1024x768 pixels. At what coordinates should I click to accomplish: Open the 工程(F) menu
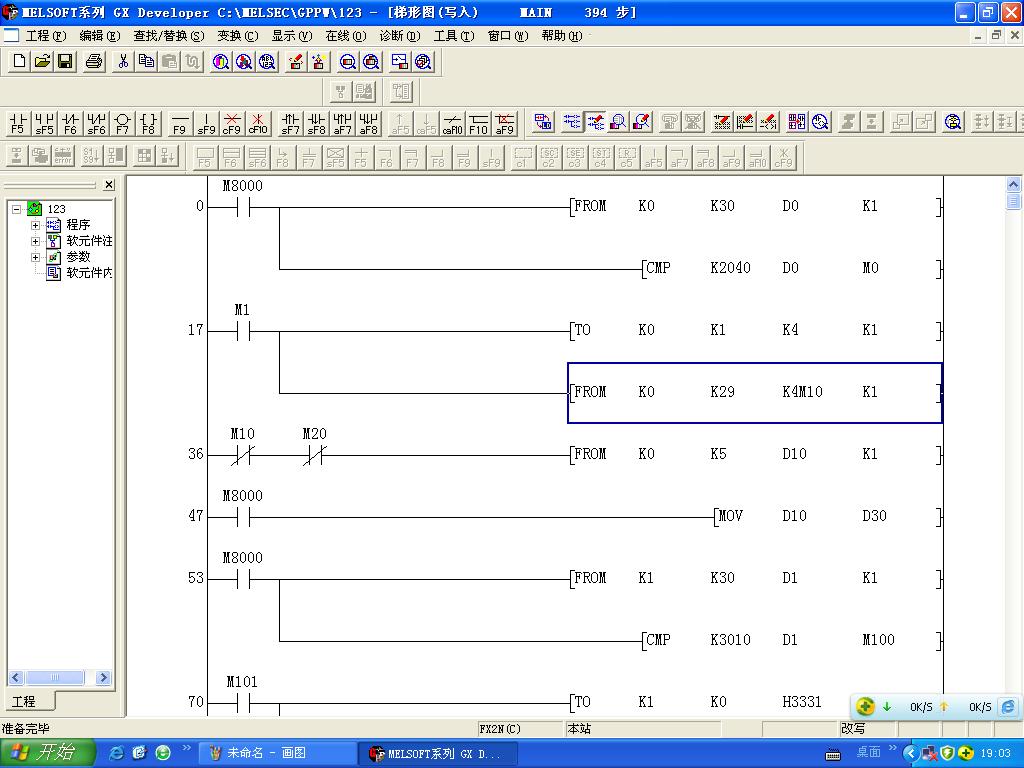[x=45, y=36]
